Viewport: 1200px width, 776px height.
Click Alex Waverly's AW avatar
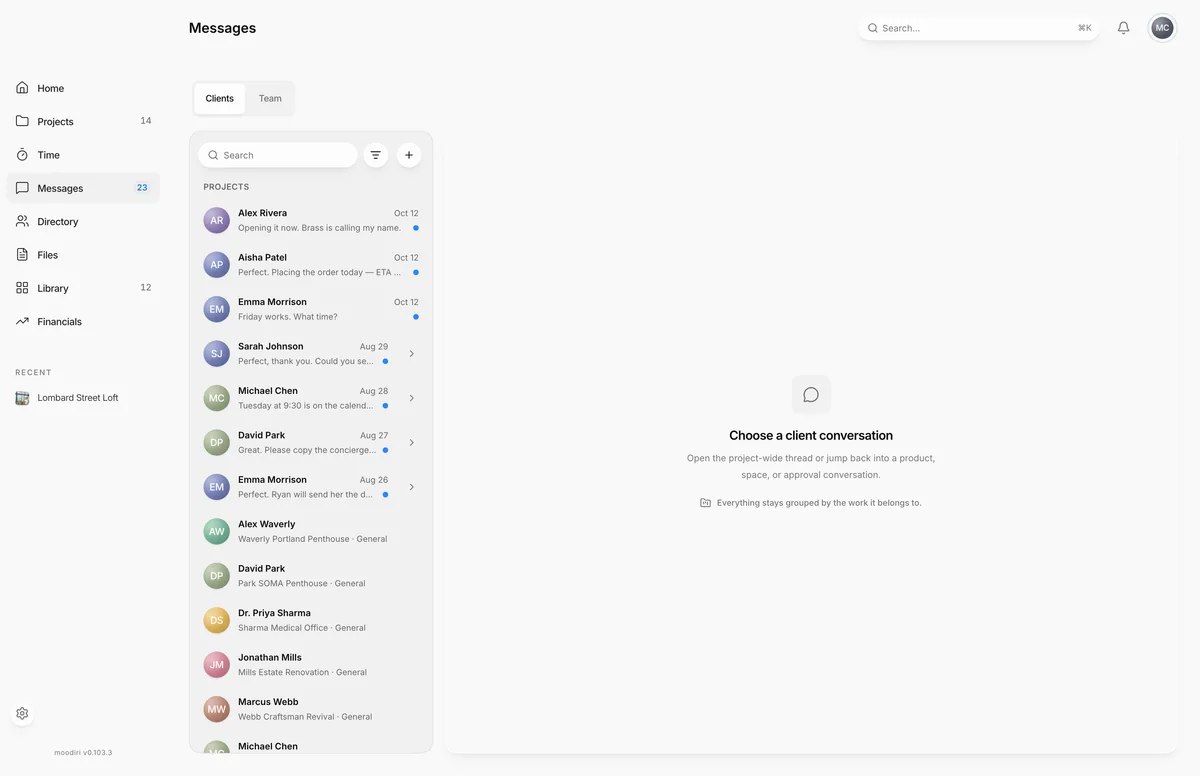[x=217, y=531]
